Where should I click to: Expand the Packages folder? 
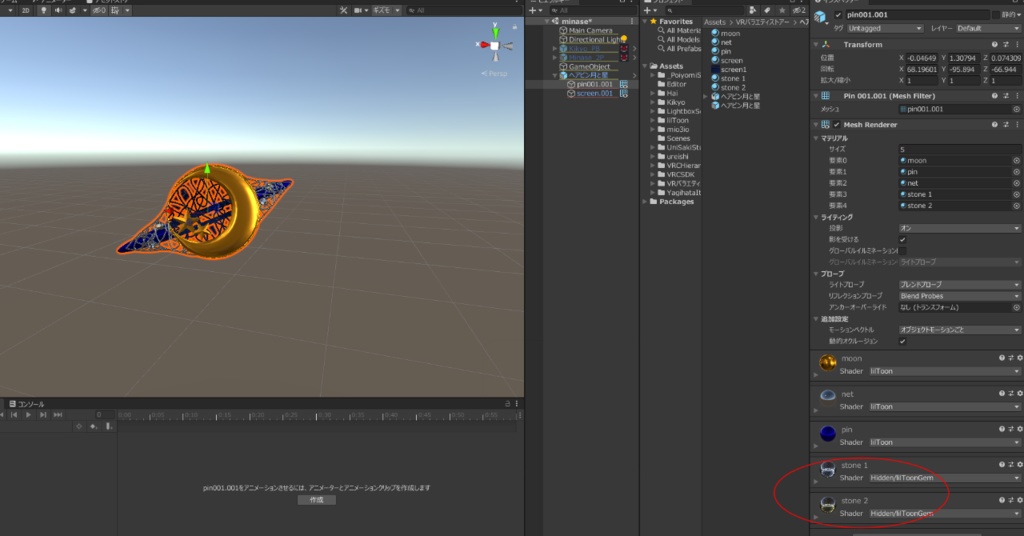645,202
